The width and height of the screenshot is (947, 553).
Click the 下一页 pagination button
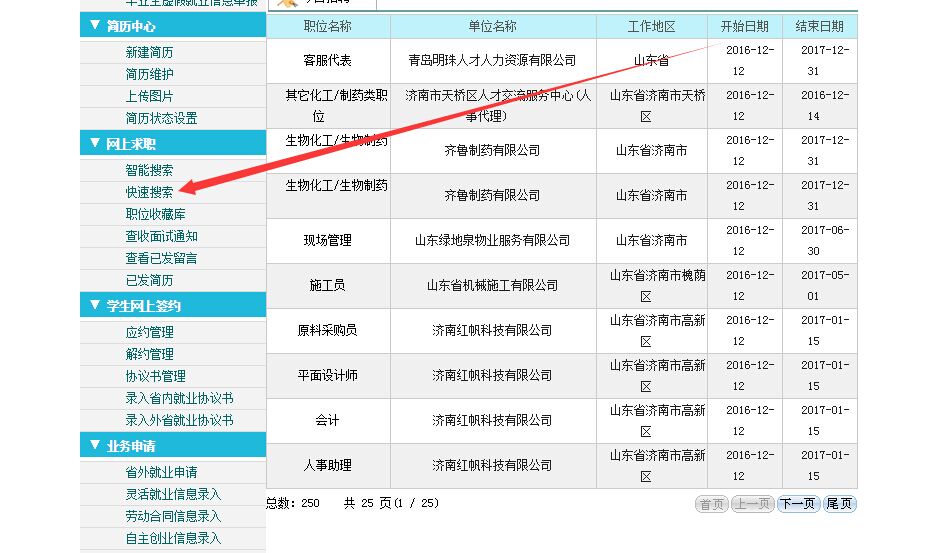pos(798,503)
